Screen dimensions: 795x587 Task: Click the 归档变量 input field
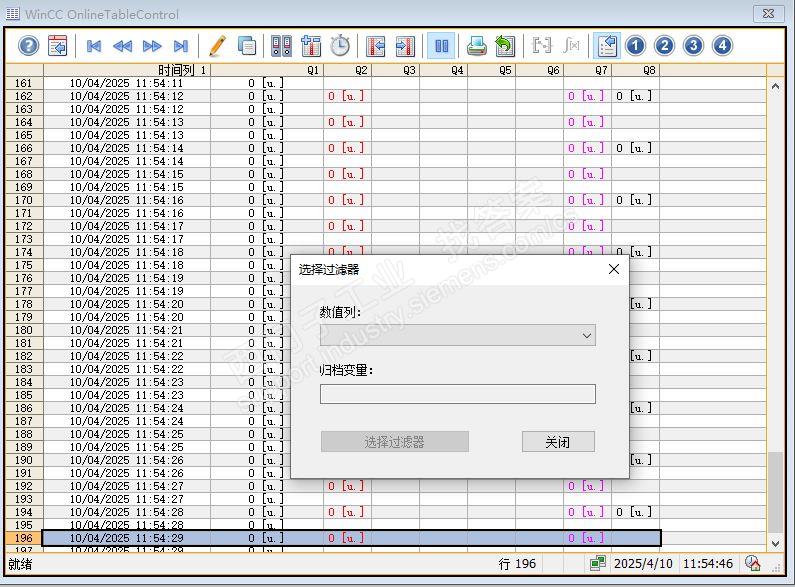click(x=458, y=394)
